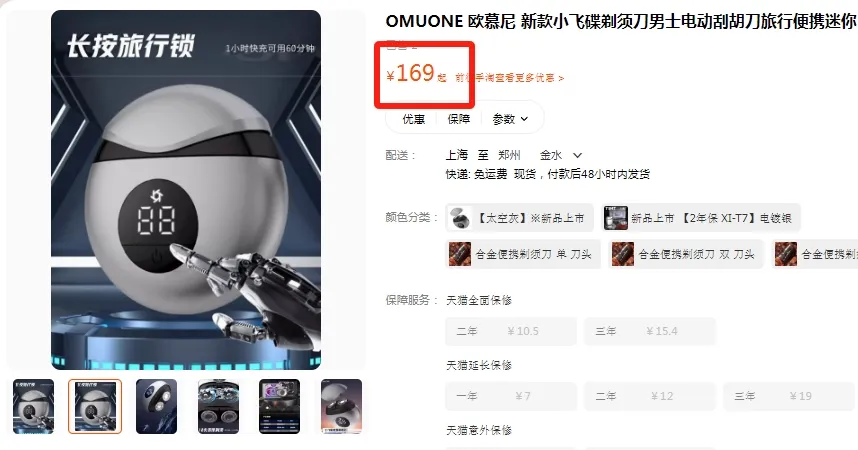Open the fifth gallery thumbnail

coord(280,406)
